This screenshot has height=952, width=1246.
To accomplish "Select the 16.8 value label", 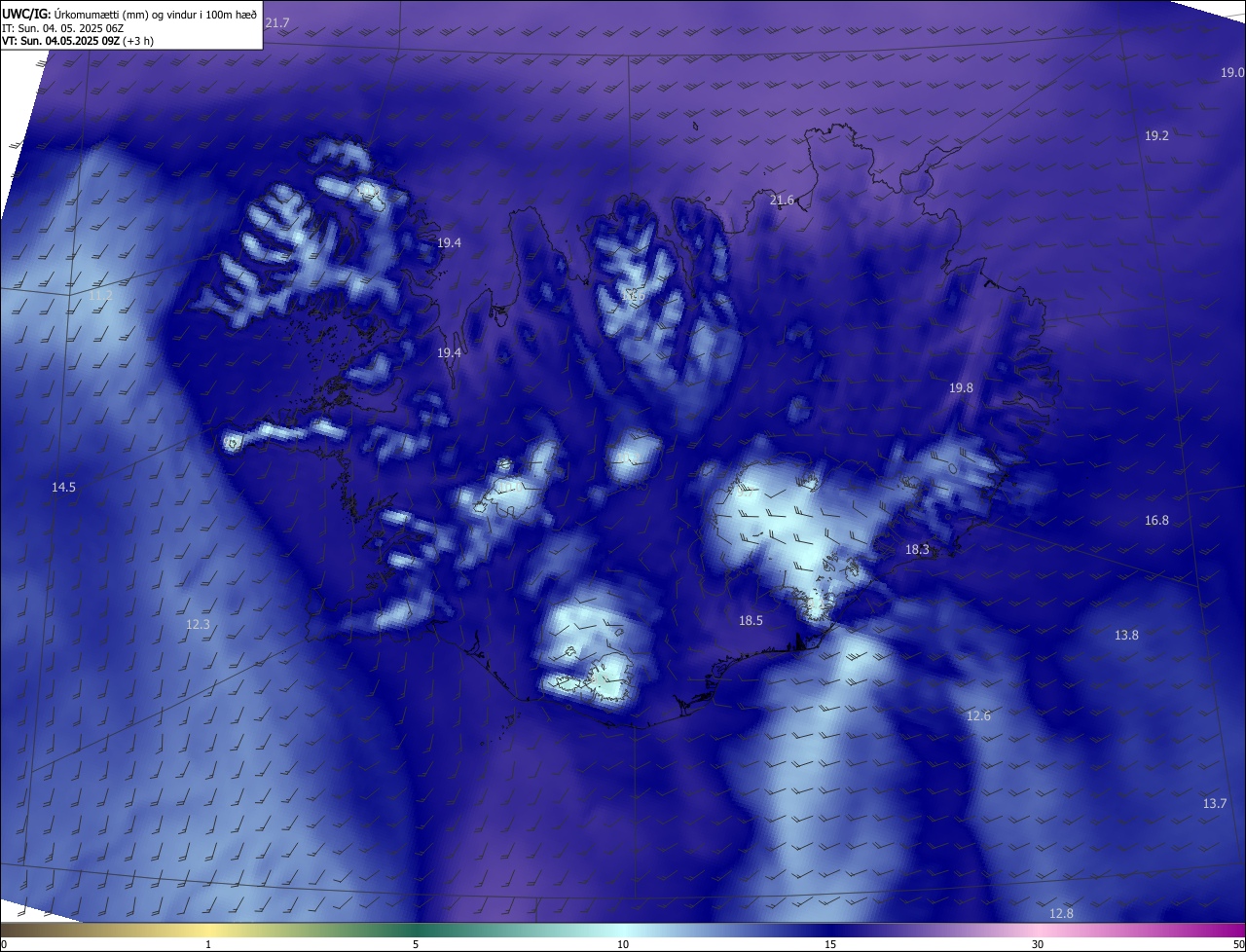I will [x=1156, y=521].
